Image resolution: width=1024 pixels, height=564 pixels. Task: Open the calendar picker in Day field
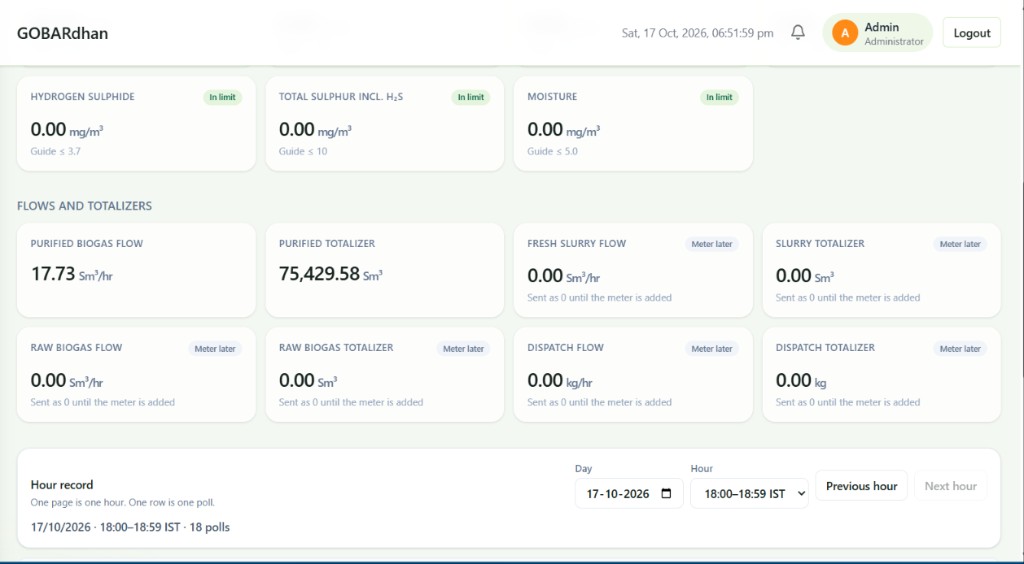[x=666, y=494]
